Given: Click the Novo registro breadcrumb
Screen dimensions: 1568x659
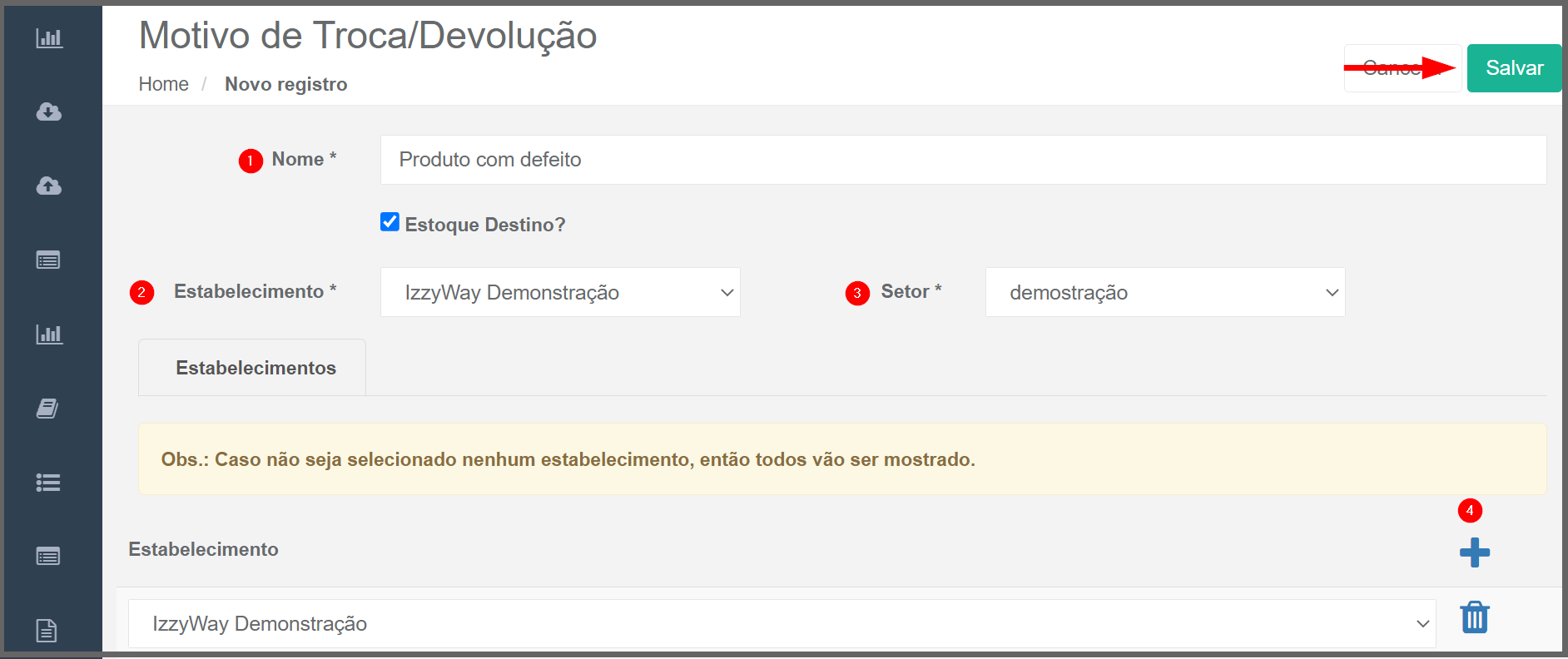Looking at the screenshot, I should click(x=286, y=84).
